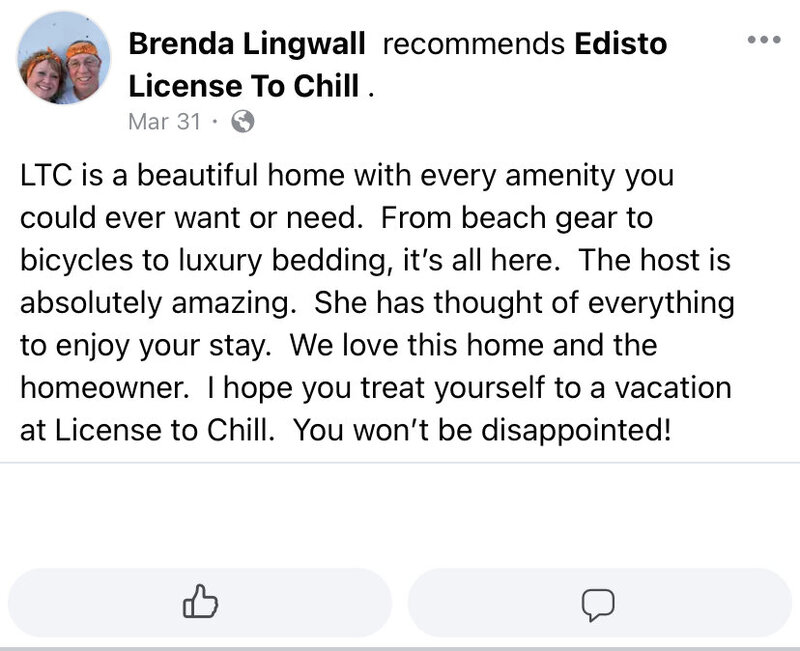Click "She has thought of everything" text
Image resolution: width=800 pixels, height=651 pixels.
click(524, 303)
